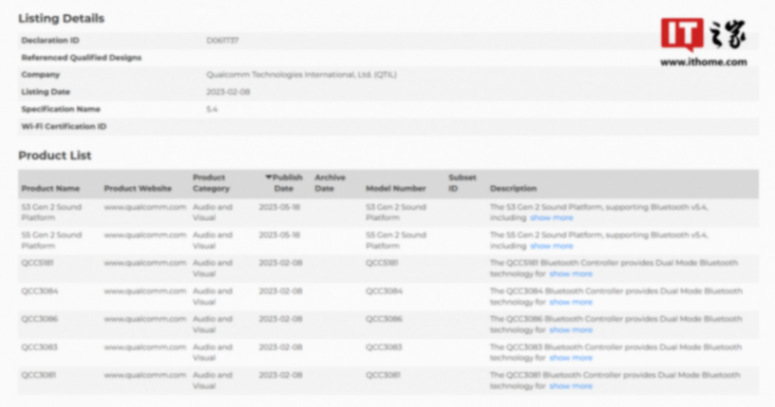Viewport: 775px width, 407px height.
Task: Click publish date 2023-02-08 in the QCC3086 row
Action: point(281,319)
